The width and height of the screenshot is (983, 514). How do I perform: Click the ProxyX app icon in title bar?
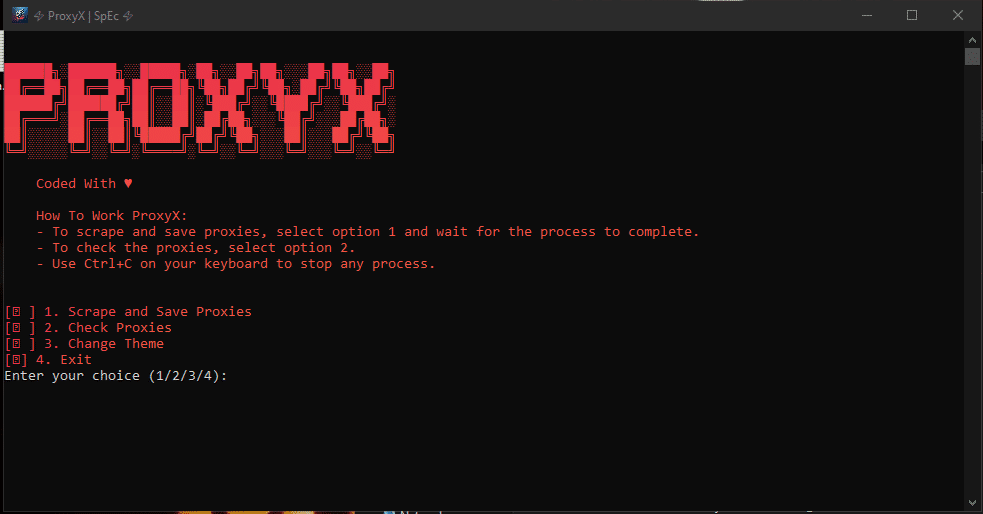19,15
